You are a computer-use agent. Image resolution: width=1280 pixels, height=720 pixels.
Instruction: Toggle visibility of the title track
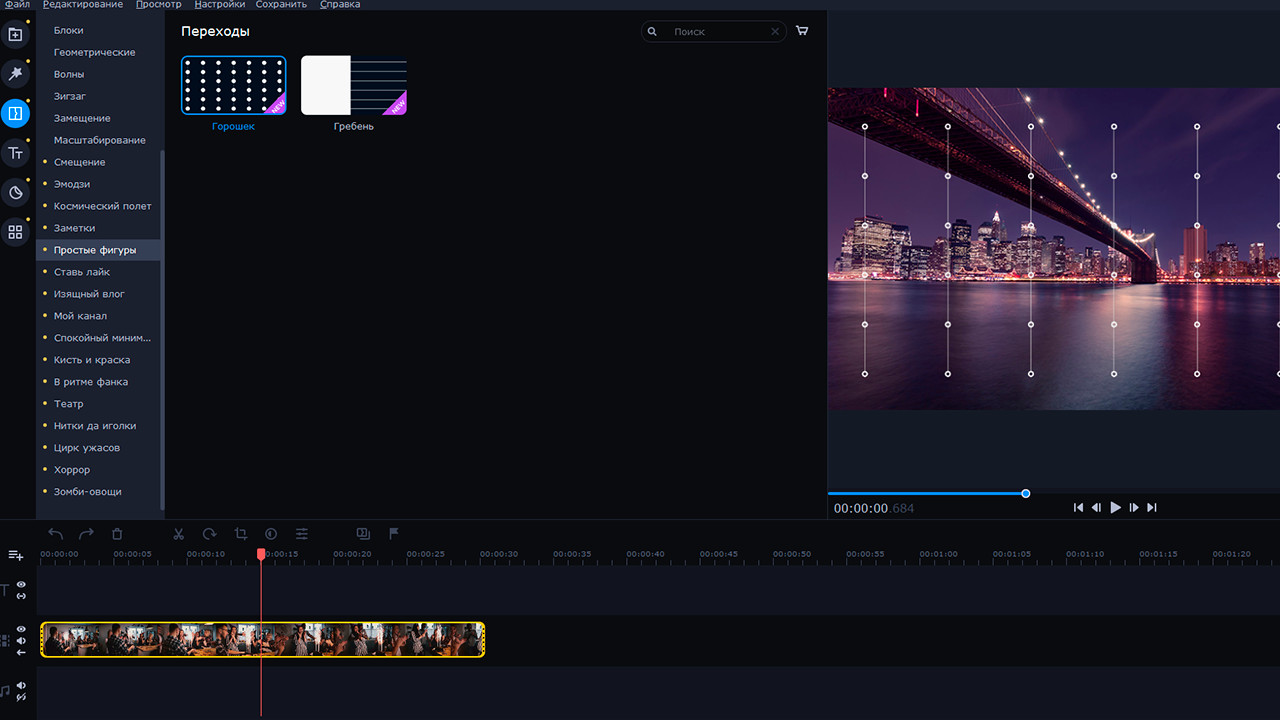coord(21,585)
